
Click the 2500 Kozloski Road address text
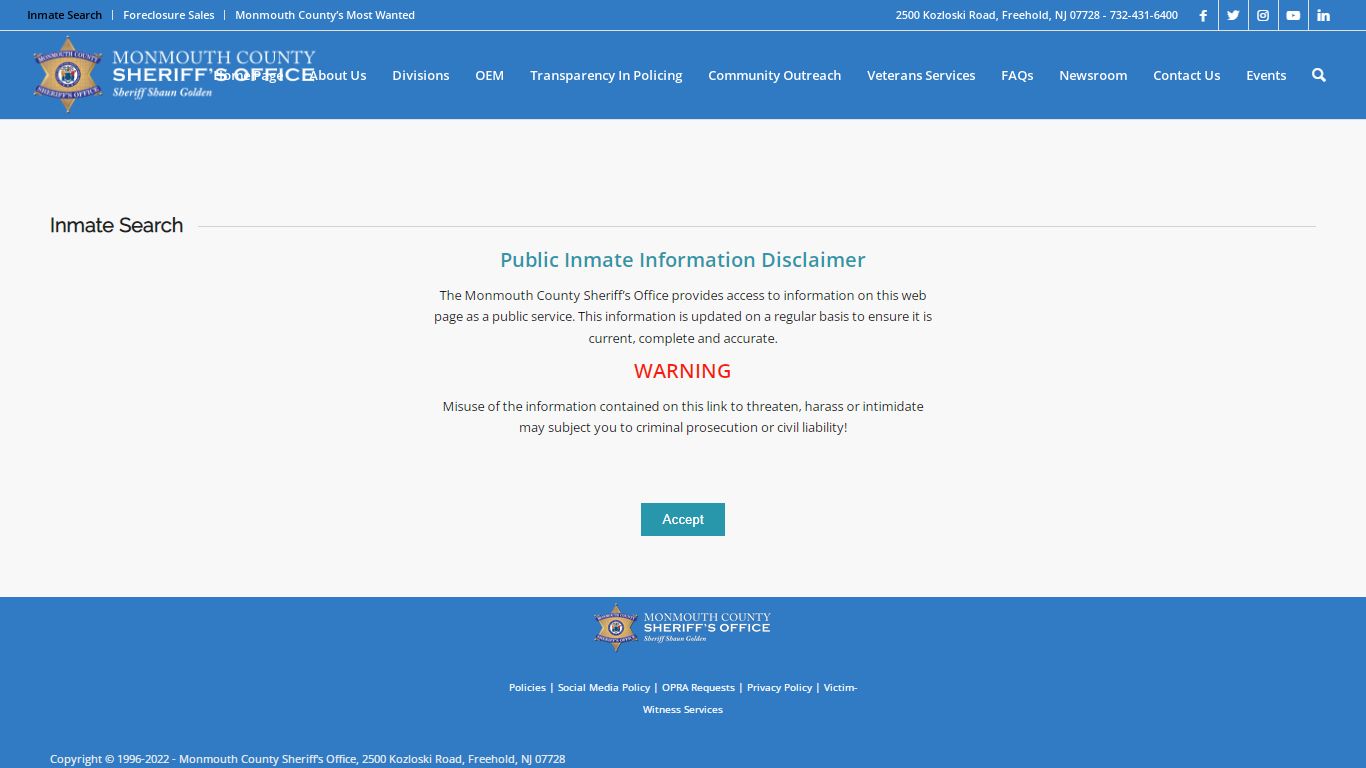coord(1037,15)
